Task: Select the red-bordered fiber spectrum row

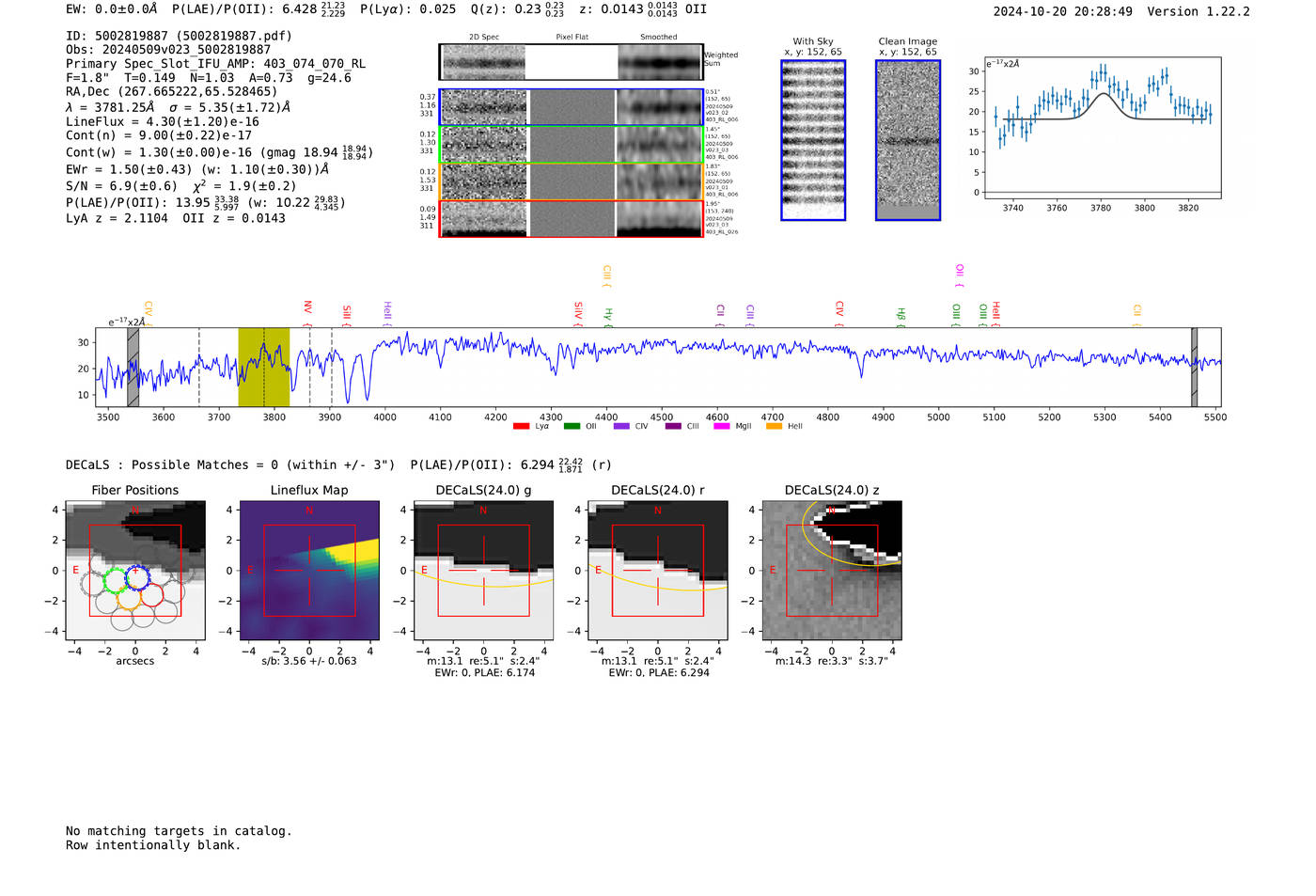Action: (571, 218)
